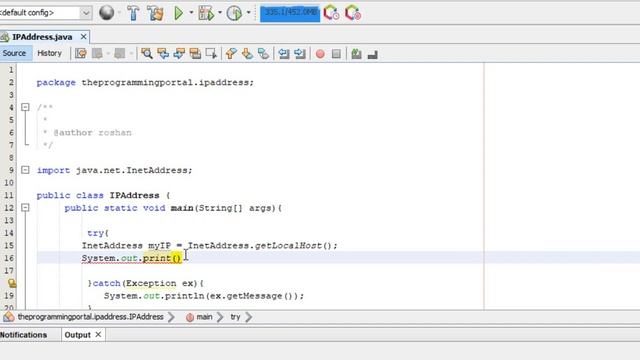Jump to Next Bookmark icon
Screen dimensions: 640x360
(247, 53)
